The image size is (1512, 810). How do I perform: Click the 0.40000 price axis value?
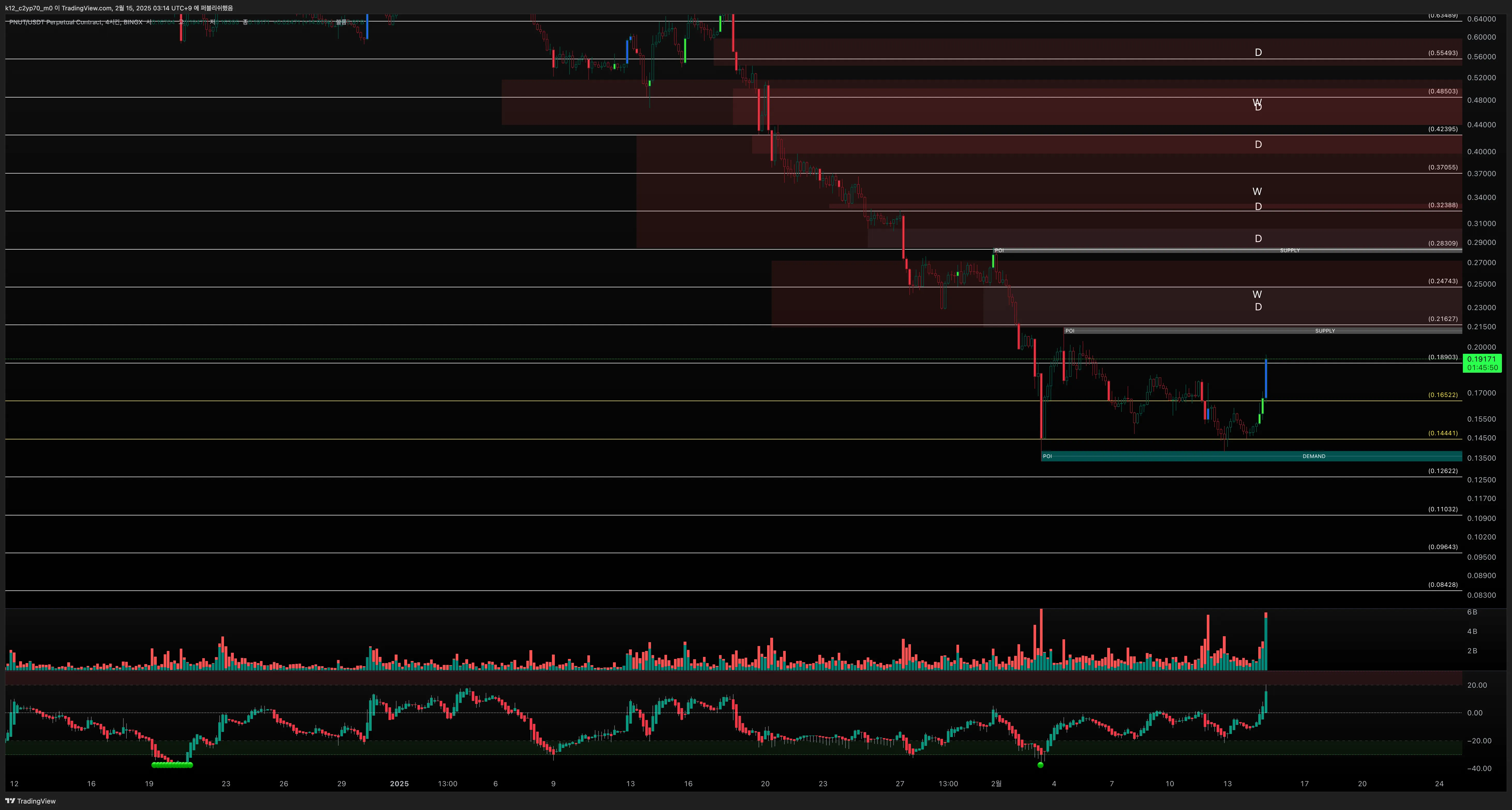[1481, 152]
